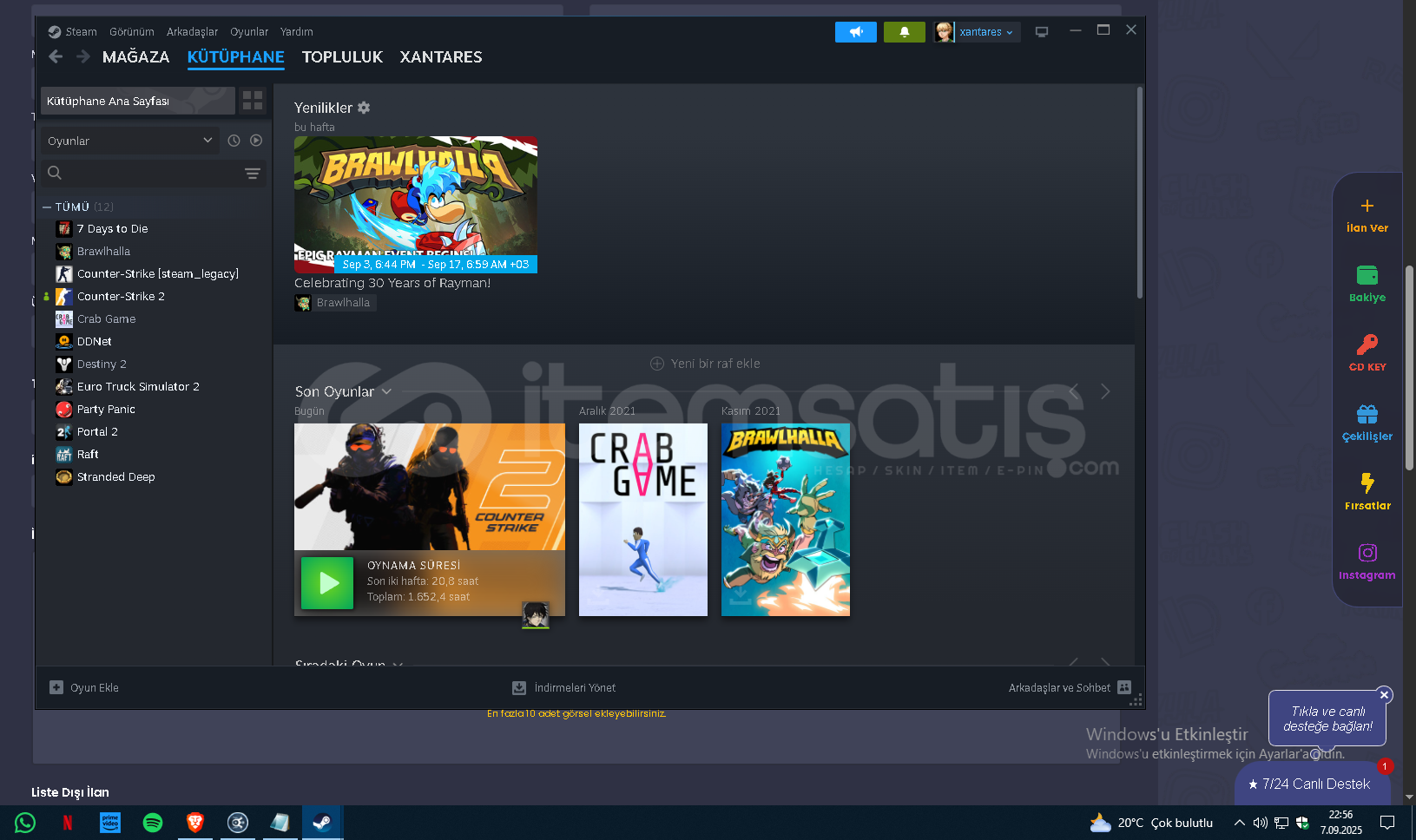Open the green notifications bell
The image size is (1416, 840).
point(904,32)
